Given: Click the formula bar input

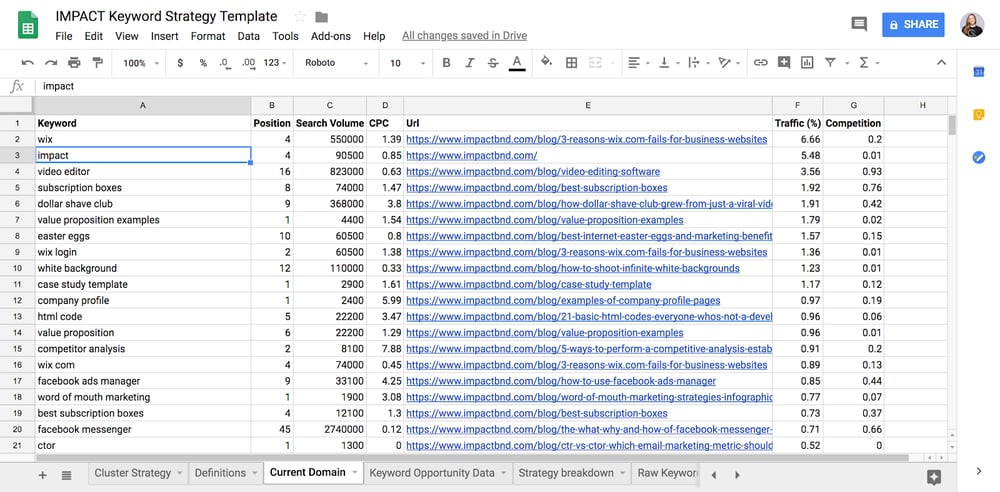Looking at the screenshot, I should click(x=497, y=86).
